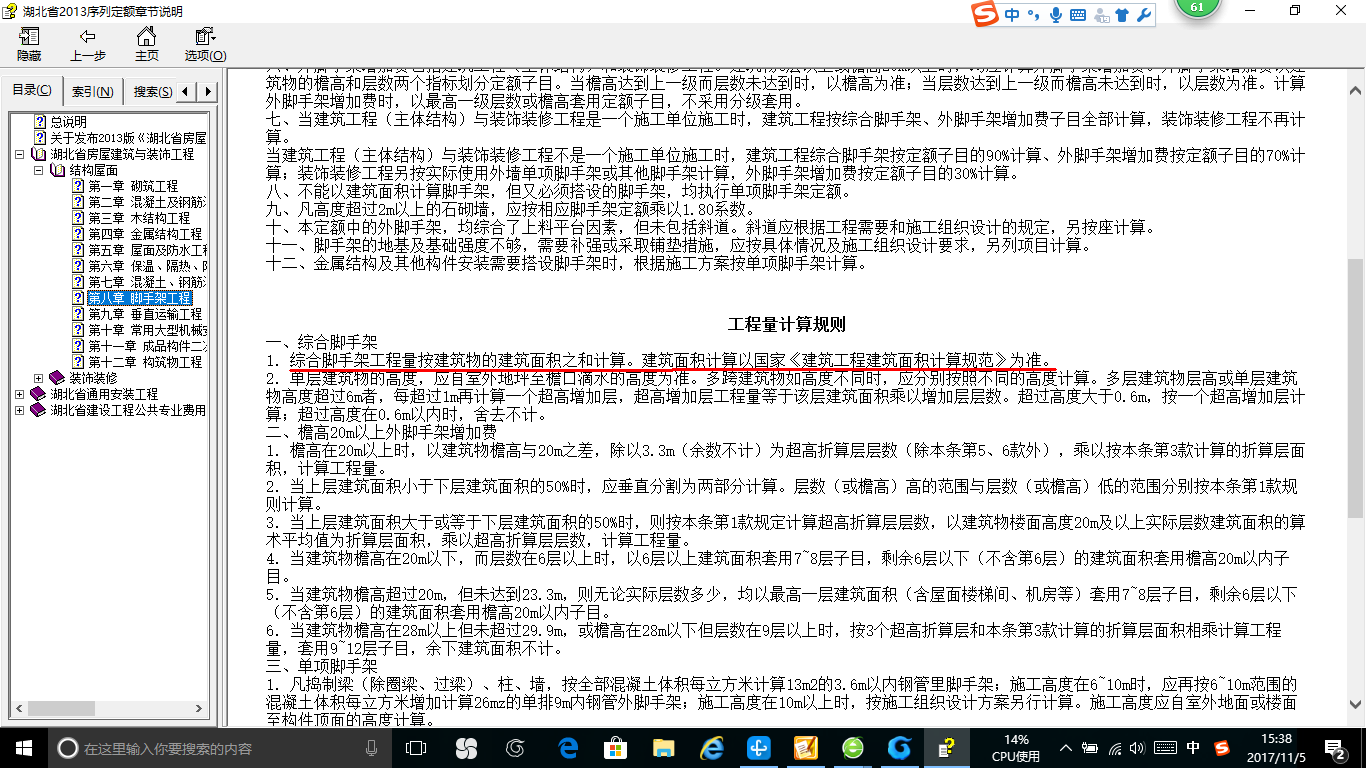This screenshot has width=1366, height=768.
Task: Open the 主页 (Home) toolbar button
Action: pyautogui.click(x=147, y=45)
